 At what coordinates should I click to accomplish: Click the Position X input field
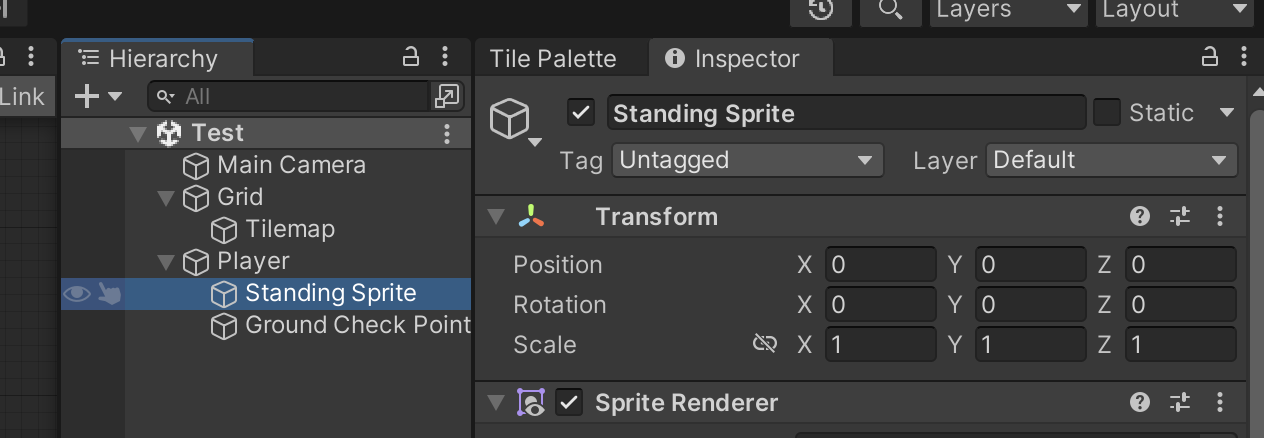coord(881,265)
